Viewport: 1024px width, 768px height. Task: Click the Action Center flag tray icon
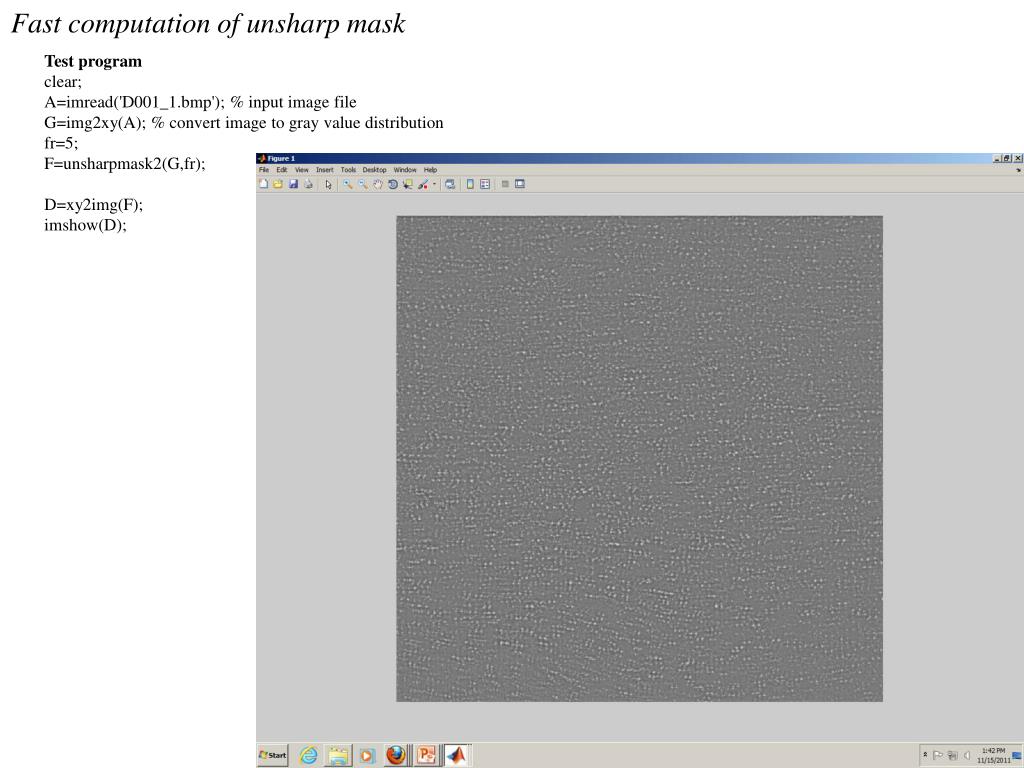pos(938,756)
